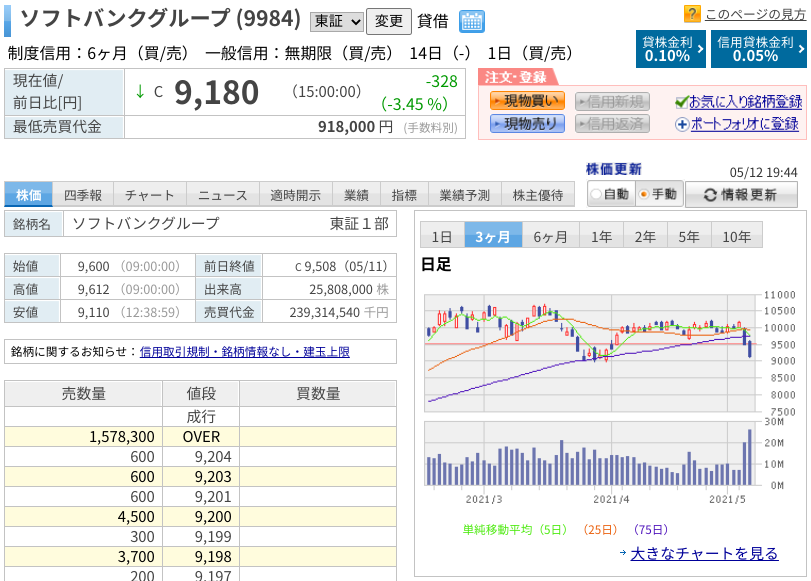Select the 10年 chart period tab

point(737,235)
